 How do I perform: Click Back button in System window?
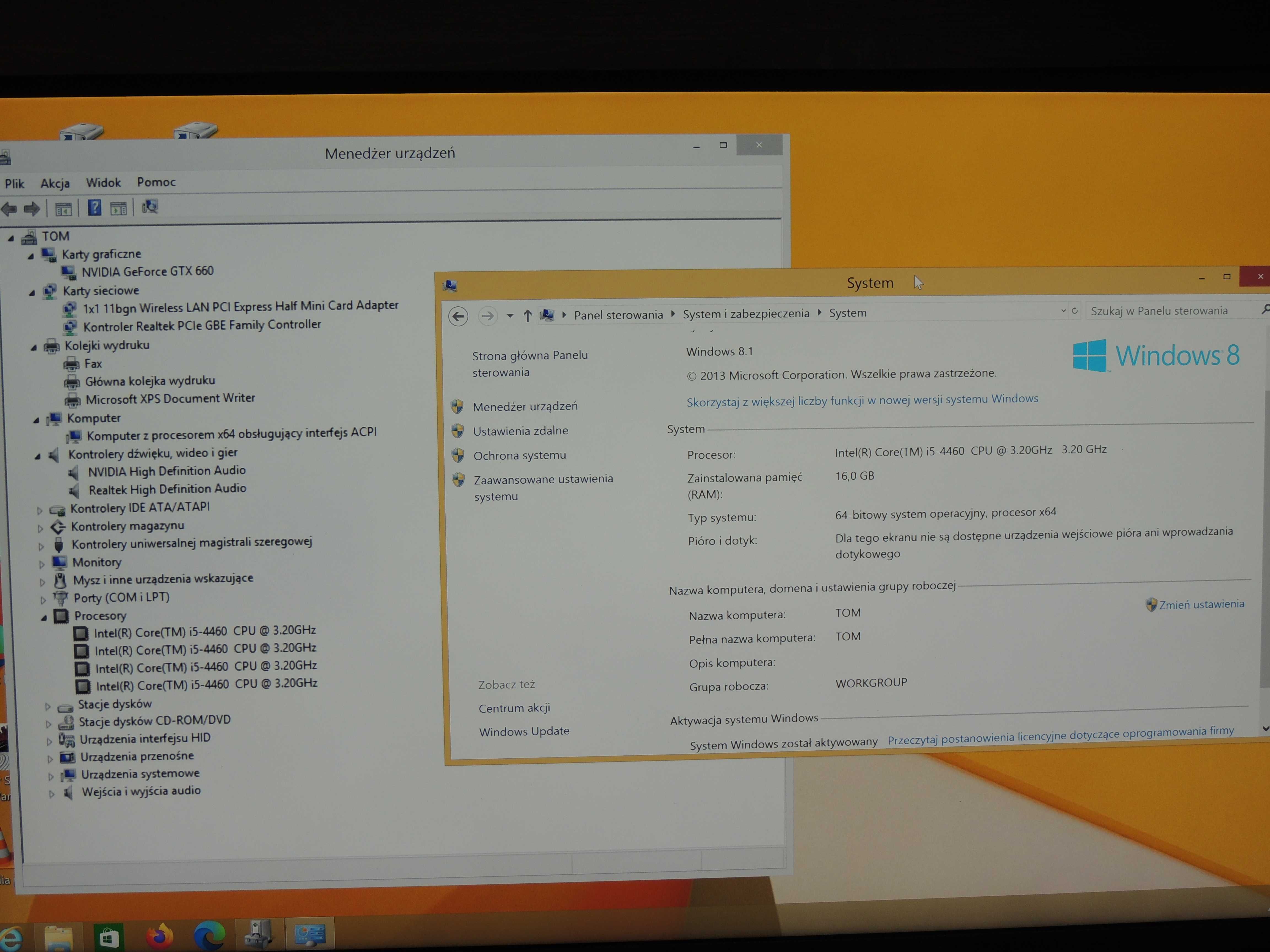click(458, 316)
